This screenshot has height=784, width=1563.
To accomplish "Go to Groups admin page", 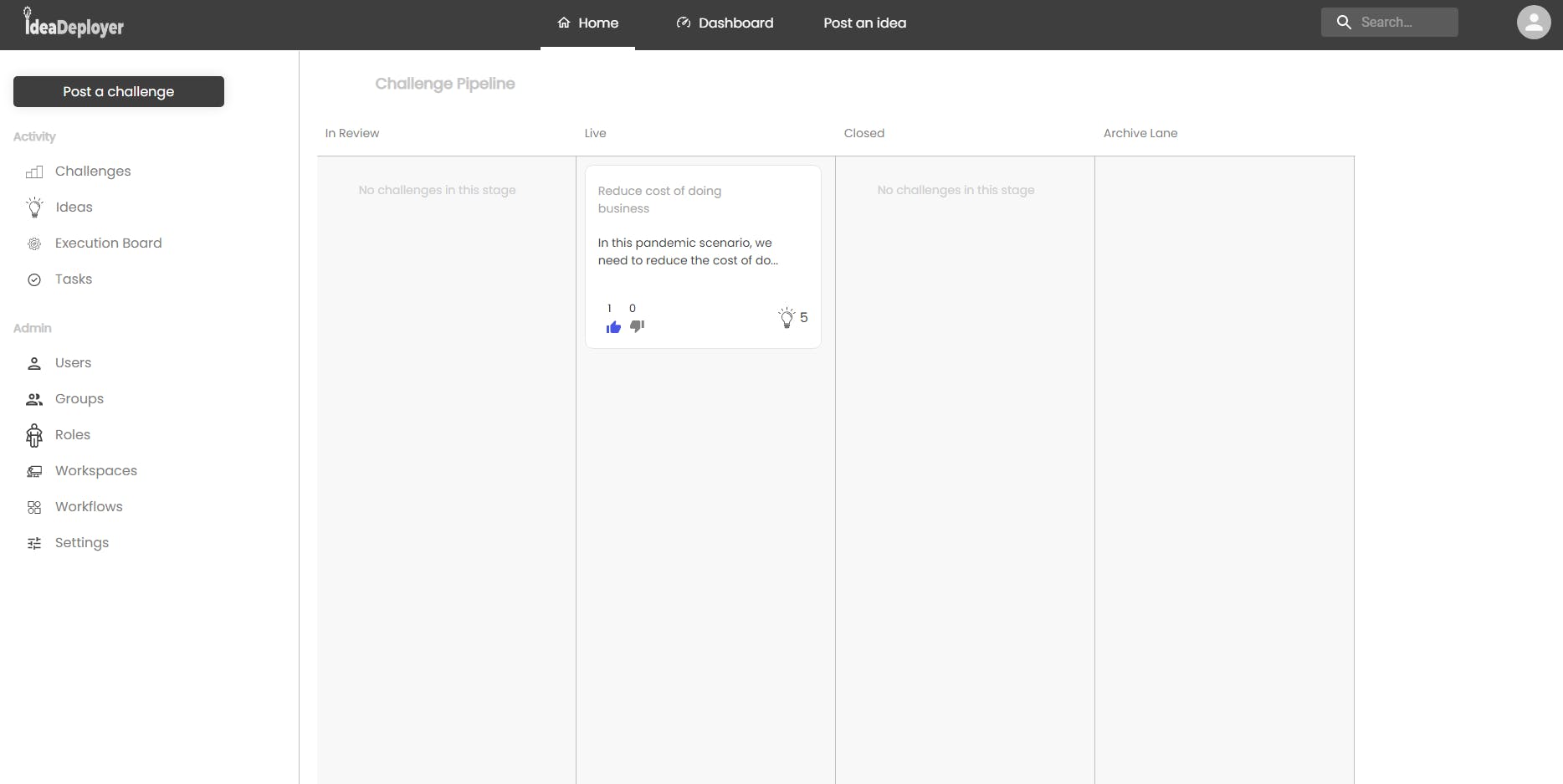I will (x=79, y=399).
